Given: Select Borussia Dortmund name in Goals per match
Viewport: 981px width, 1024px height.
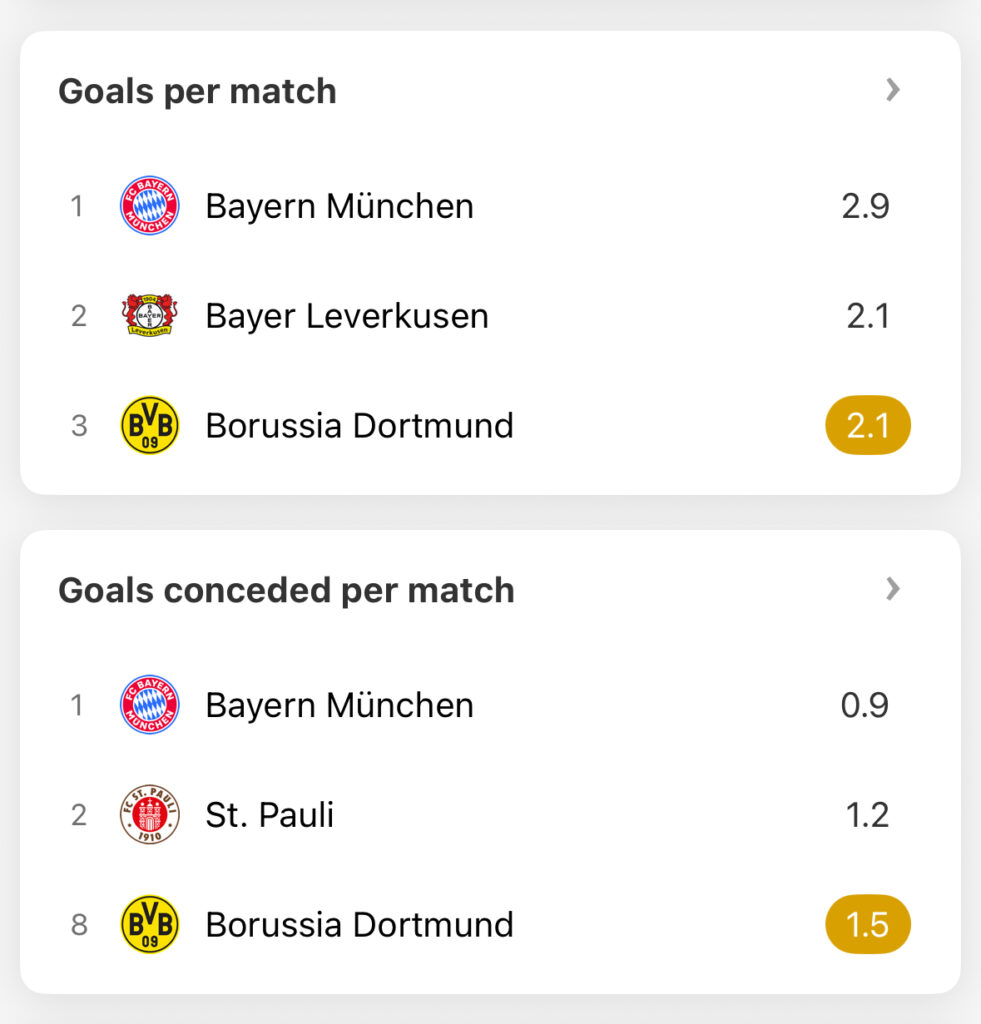Looking at the screenshot, I should coord(359,426).
